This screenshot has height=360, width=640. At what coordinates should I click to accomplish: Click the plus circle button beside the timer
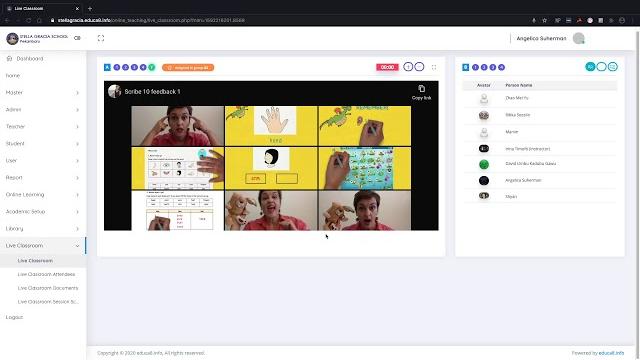408,67
